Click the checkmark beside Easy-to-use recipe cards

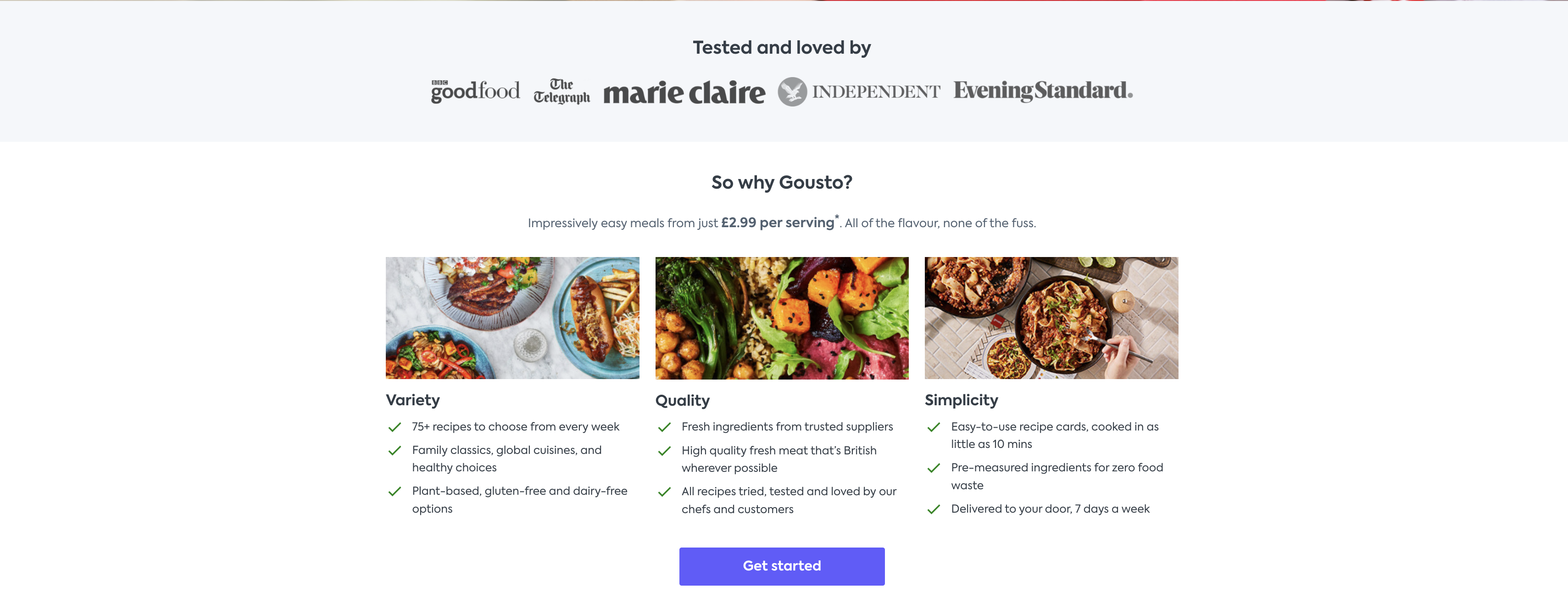933,427
